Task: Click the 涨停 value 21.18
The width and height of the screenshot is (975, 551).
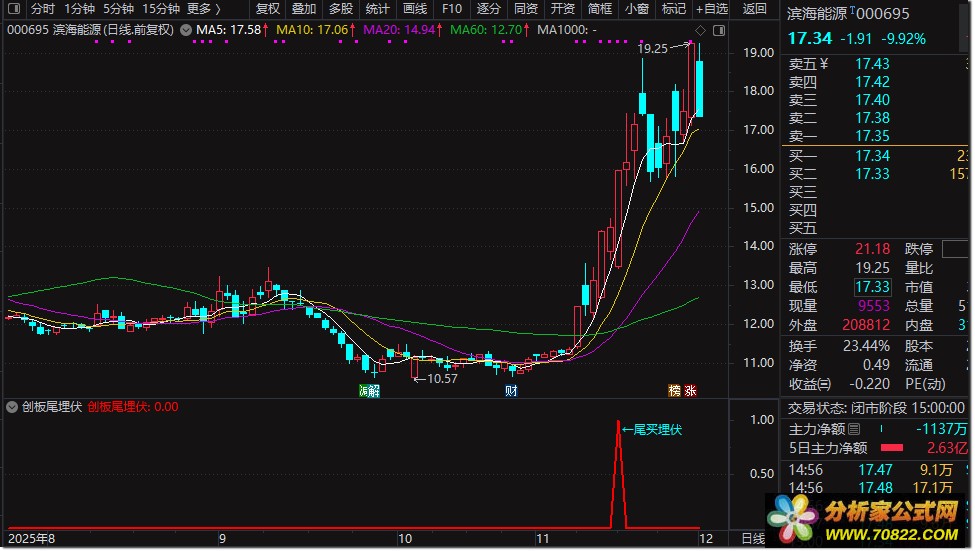Action: click(x=872, y=249)
